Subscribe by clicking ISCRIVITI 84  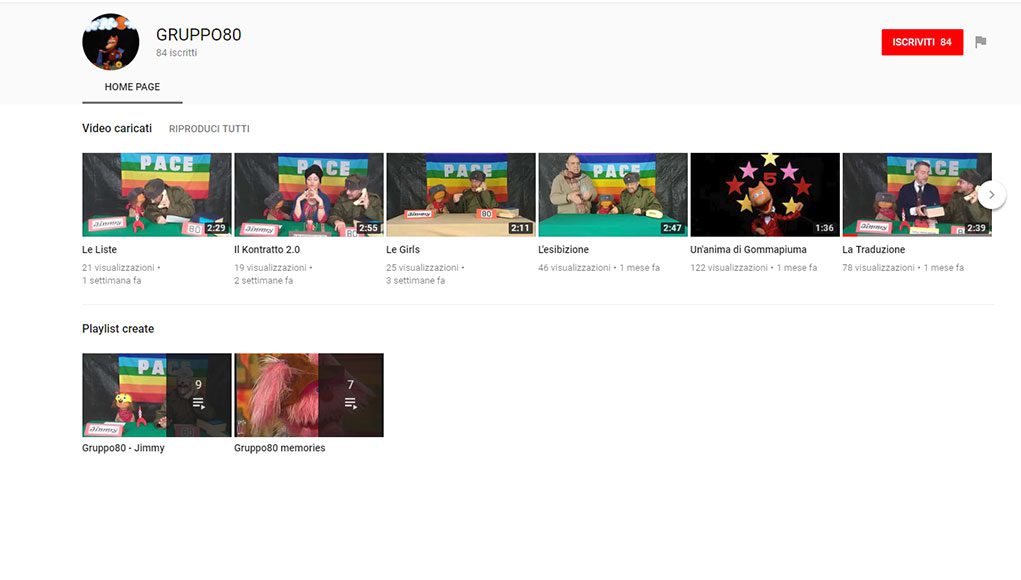pos(921,42)
